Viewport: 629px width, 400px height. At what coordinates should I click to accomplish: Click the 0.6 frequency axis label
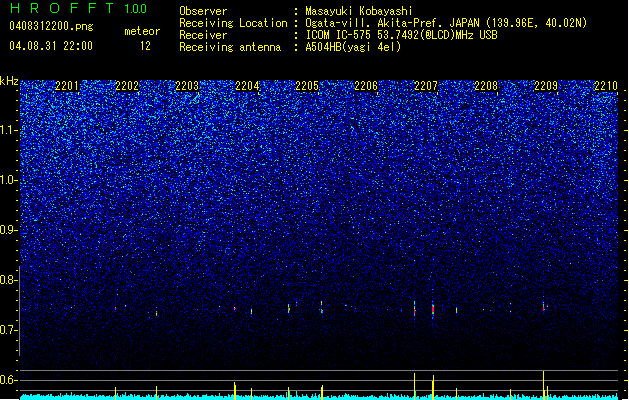[x=9, y=380]
